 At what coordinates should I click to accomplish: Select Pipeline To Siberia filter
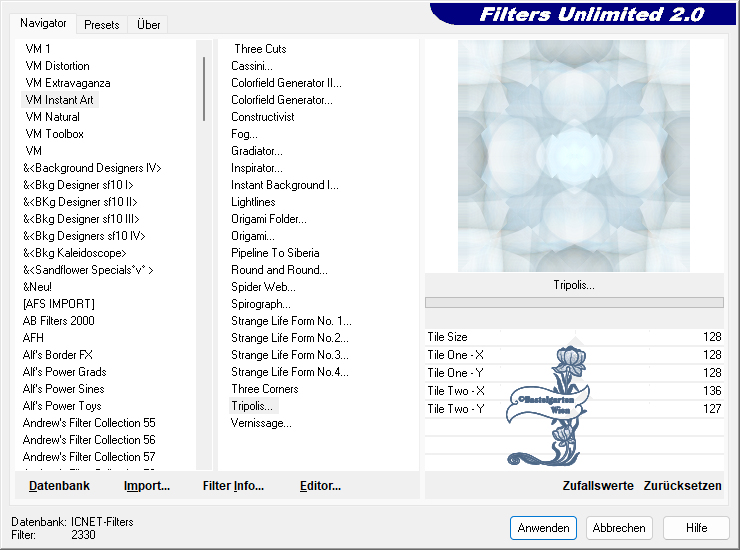pyautogui.click(x=275, y=253)
